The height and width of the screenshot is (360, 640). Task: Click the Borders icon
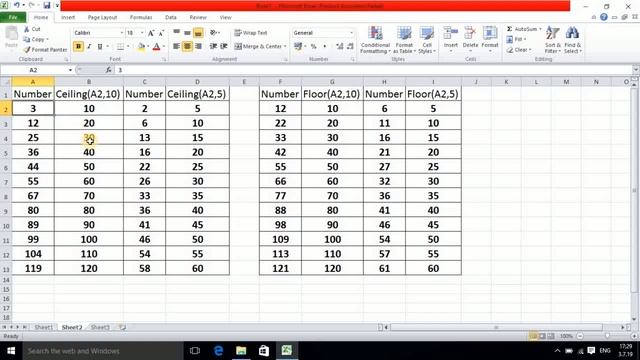point(120,47)
